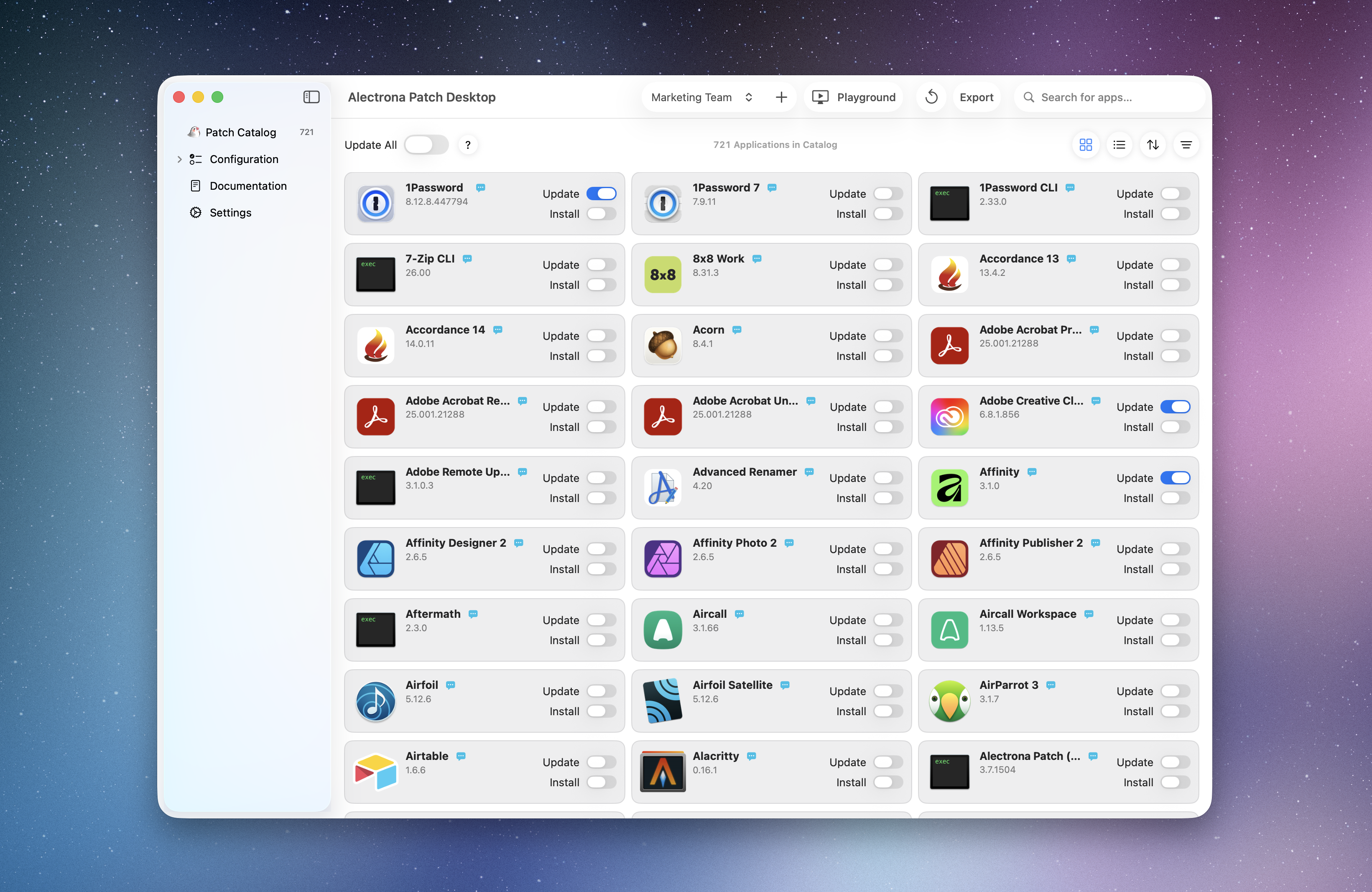Image resolution: width=1372 pixels, height=892 pixels.
Task: Click the AirParrot 3 parrot icon
Action: pos(949,701)
